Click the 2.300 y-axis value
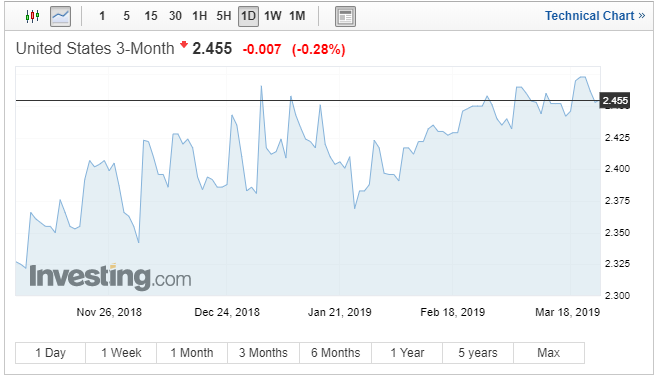 [617, 295]
